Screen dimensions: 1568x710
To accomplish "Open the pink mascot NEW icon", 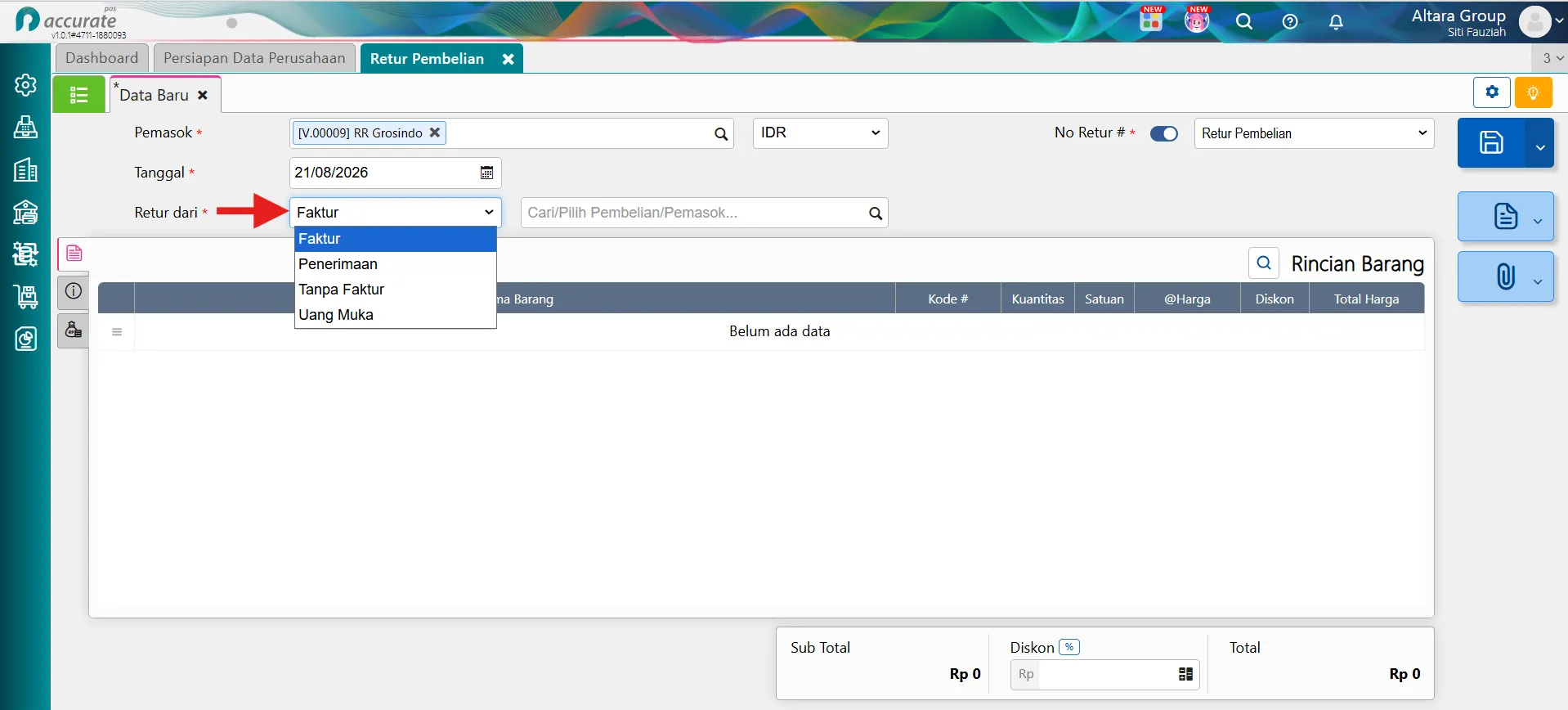I will pyautogui.click(x=1197, y=19).
